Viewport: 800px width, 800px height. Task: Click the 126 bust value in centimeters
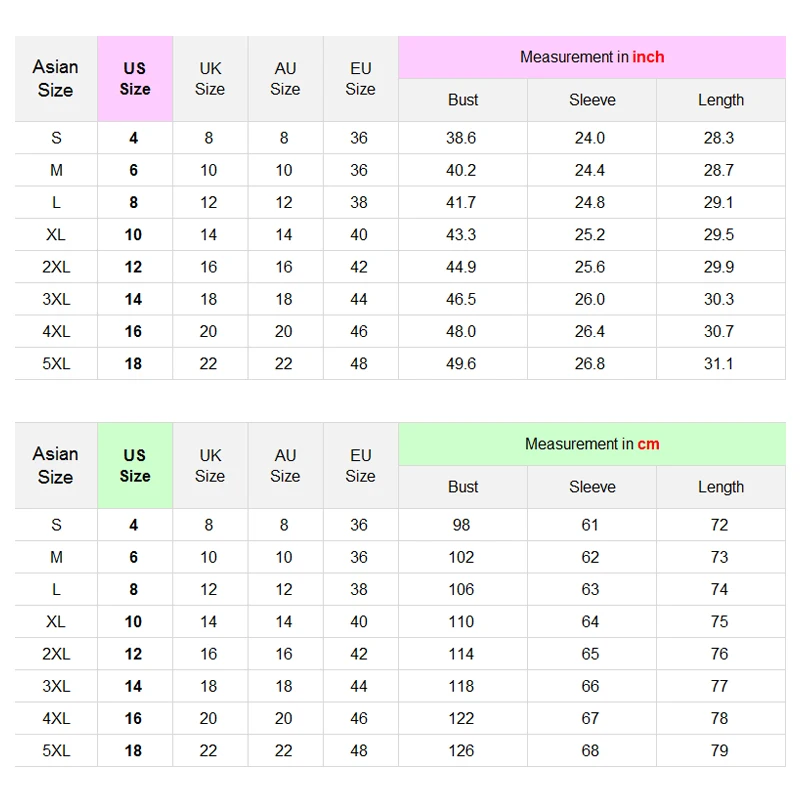tap(461, 750)
